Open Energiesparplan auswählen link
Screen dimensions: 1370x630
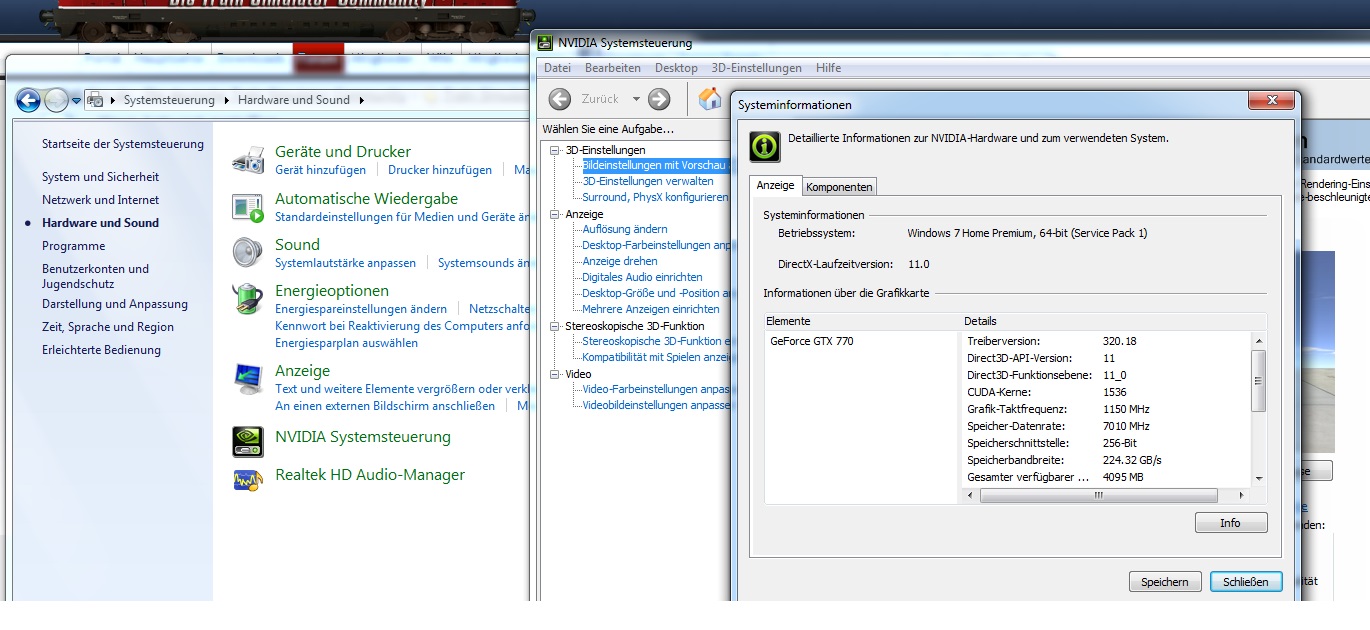tap(347, 343)
